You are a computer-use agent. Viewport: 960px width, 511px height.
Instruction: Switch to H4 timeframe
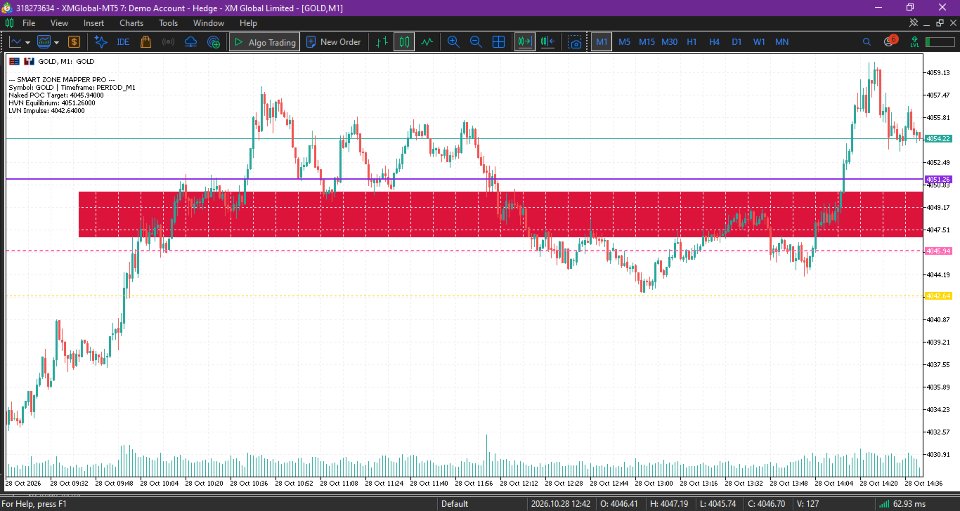point(714,42)
